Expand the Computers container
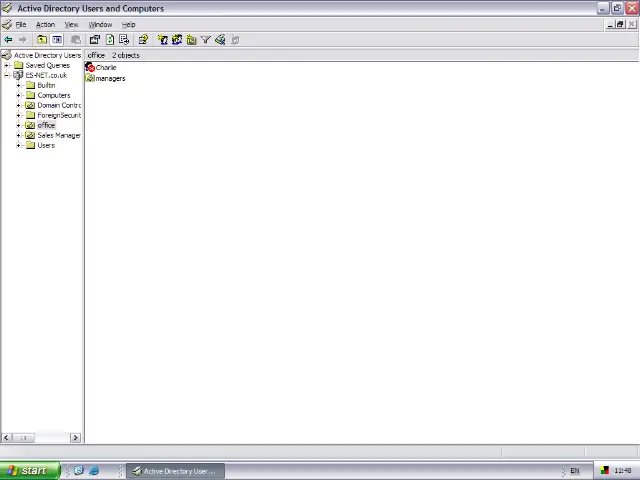640x480 pixels. (18, 95)
